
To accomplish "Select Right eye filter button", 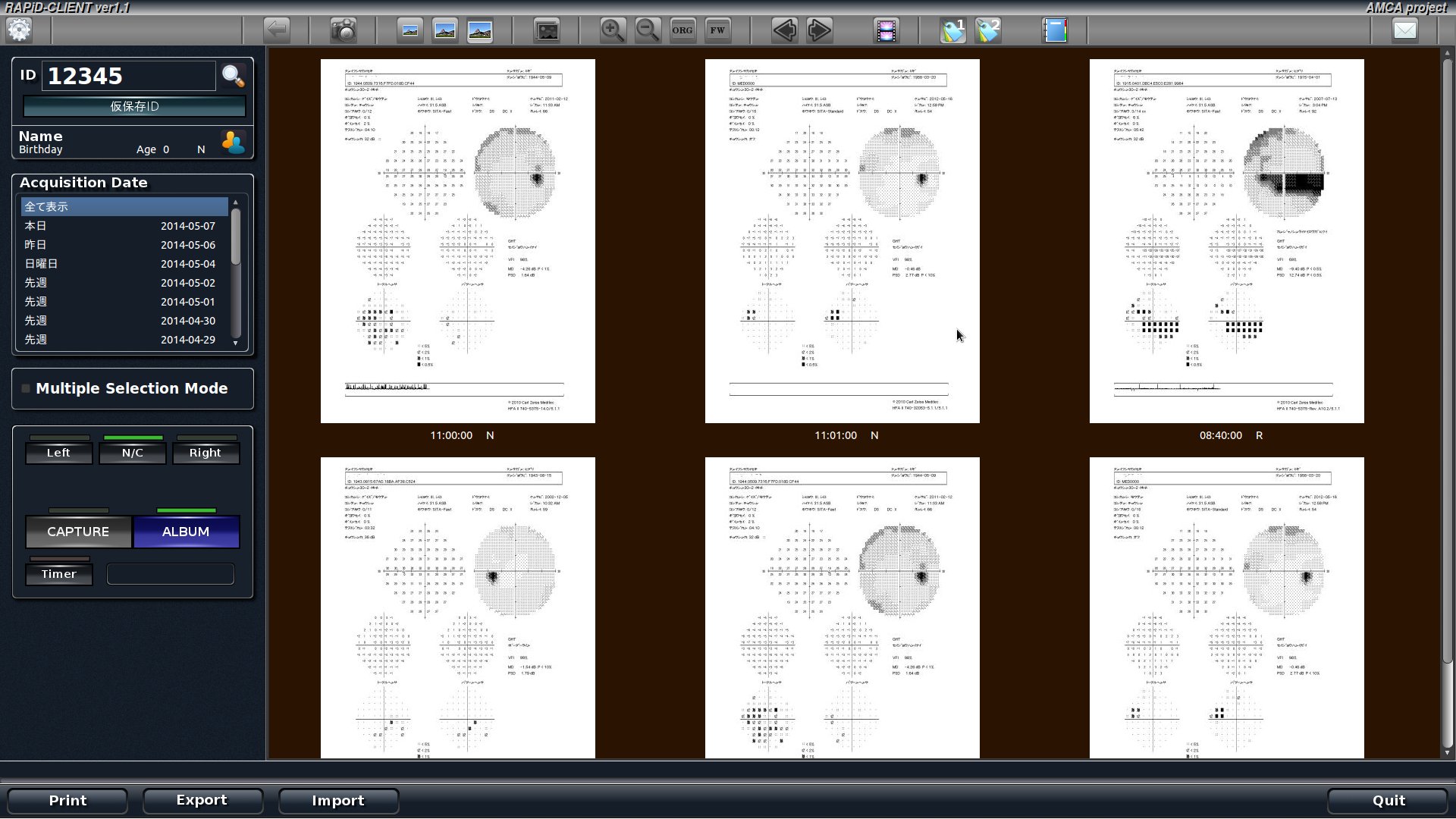I will pyautogui.click(x=205, y=452).
